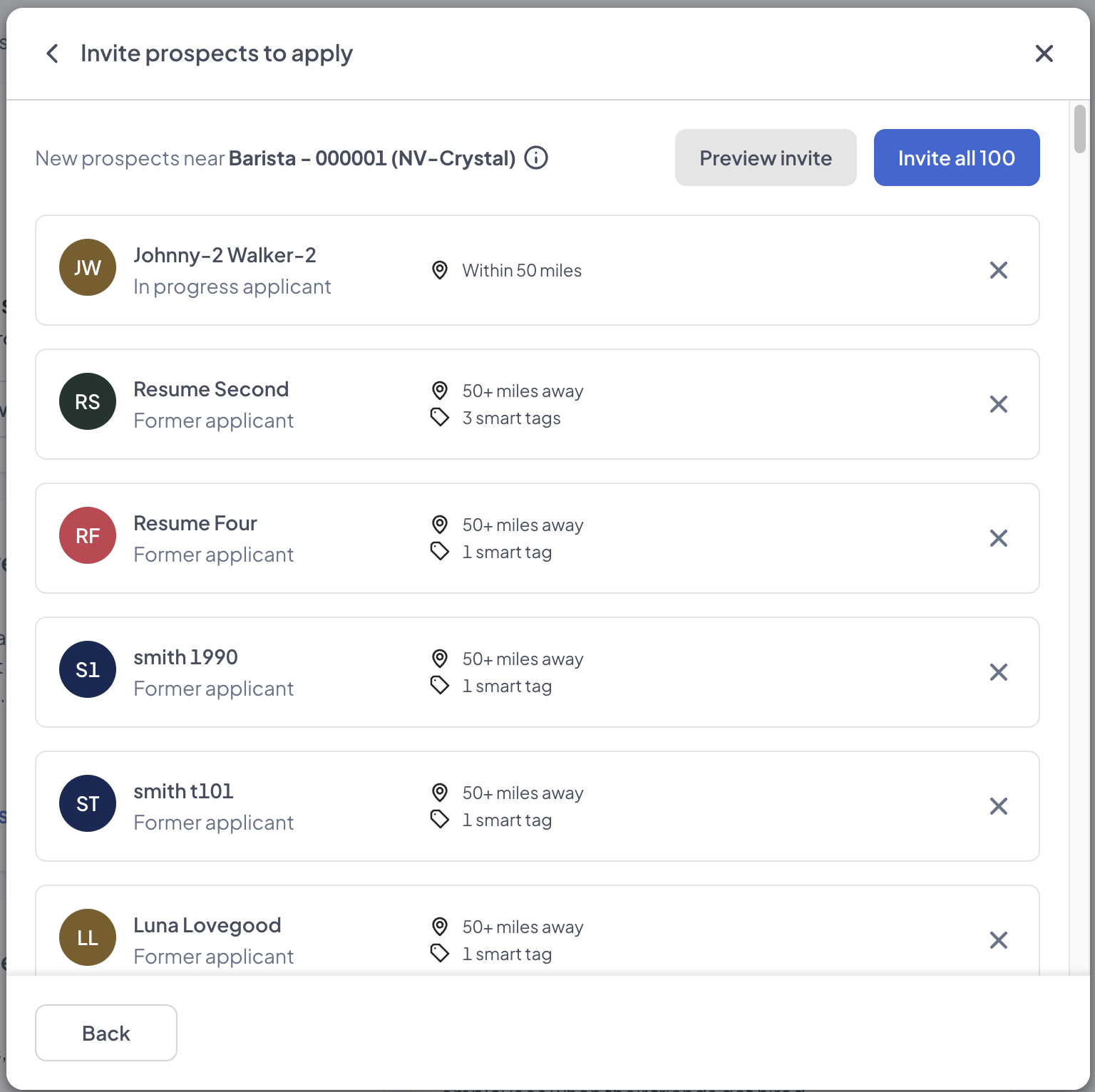Close the Invite prospects dialog
The height and width of the screenshot is (1092, 1095).
tap(1044, 53)
